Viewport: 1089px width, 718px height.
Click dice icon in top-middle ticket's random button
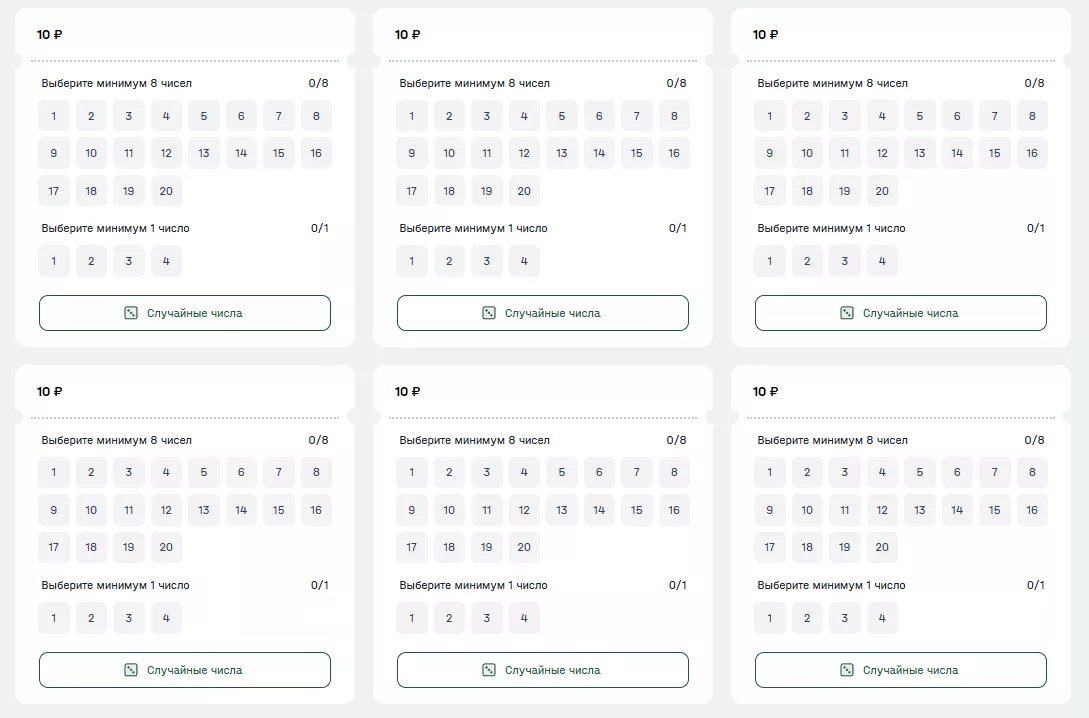(x=488, y=313)
